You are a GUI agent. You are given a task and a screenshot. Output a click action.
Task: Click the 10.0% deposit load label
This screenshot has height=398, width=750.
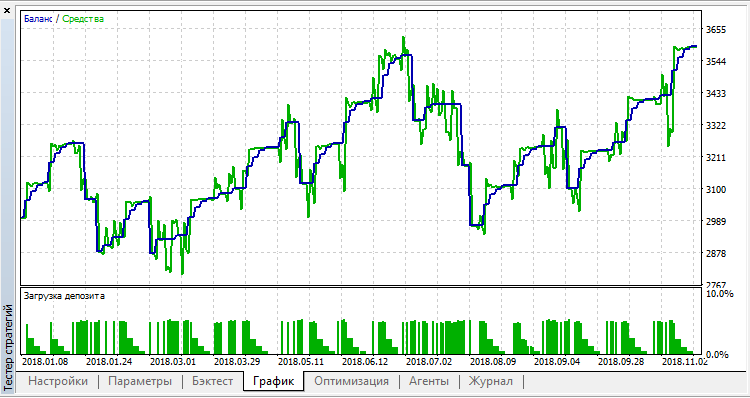tap(719, 294)
